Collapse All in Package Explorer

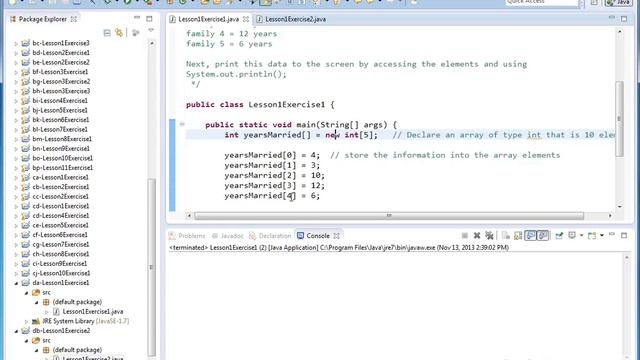tap(107, 33)
